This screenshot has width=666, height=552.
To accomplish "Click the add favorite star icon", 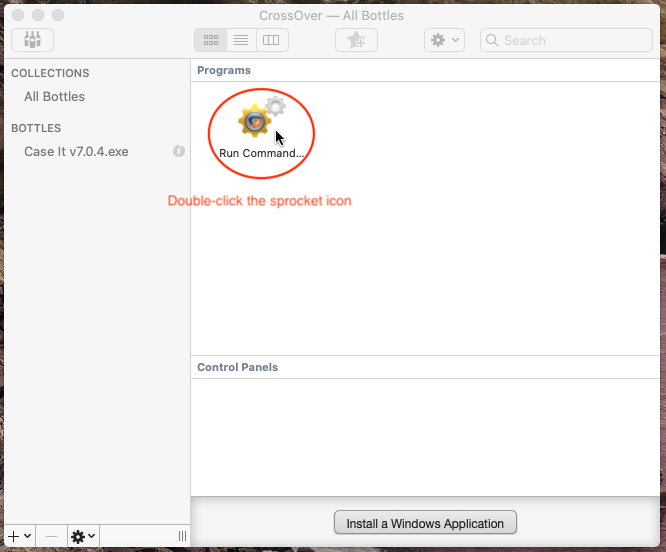I will (356, 40).
